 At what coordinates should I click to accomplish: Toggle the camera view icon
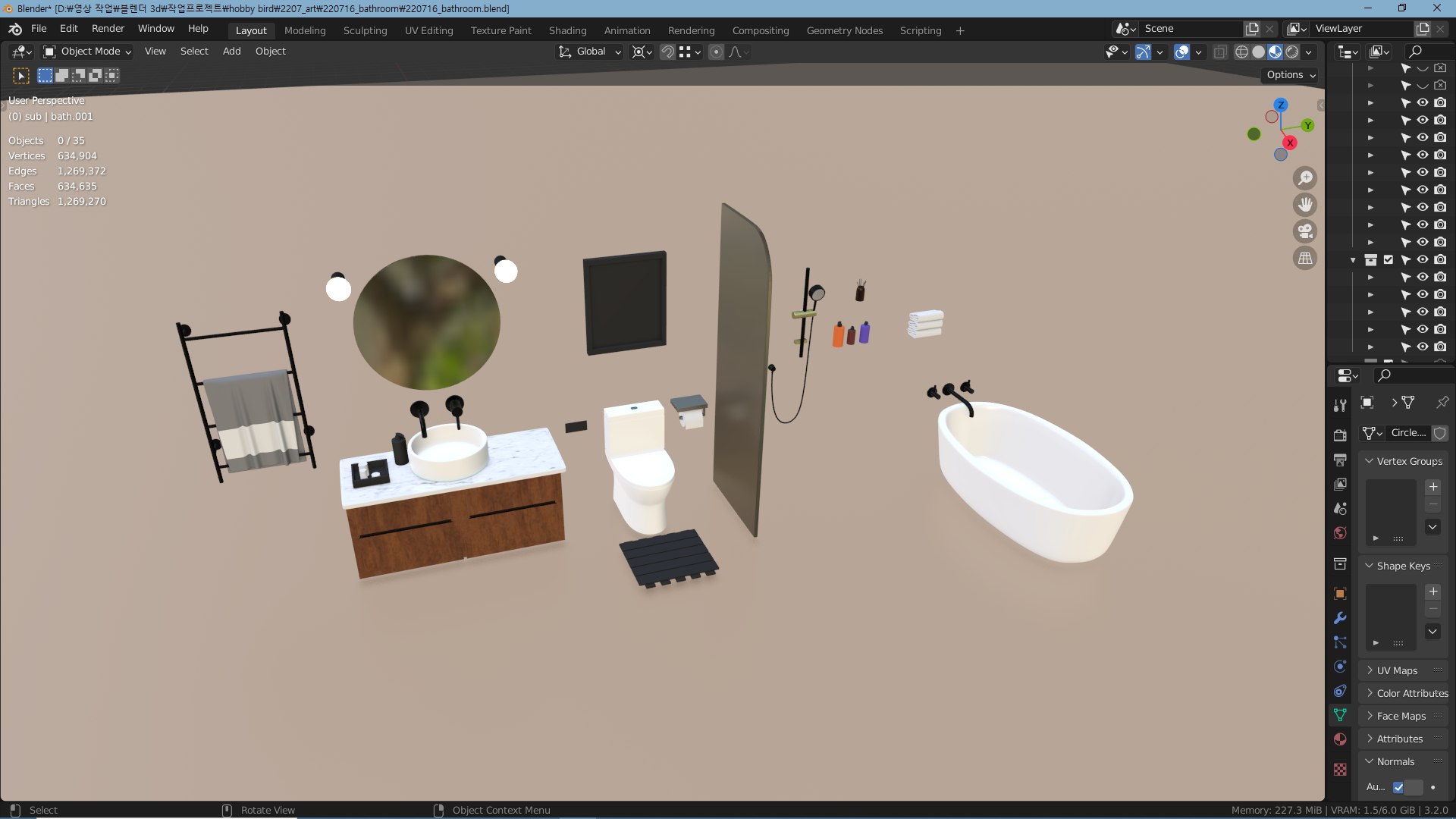[1305, 231]
